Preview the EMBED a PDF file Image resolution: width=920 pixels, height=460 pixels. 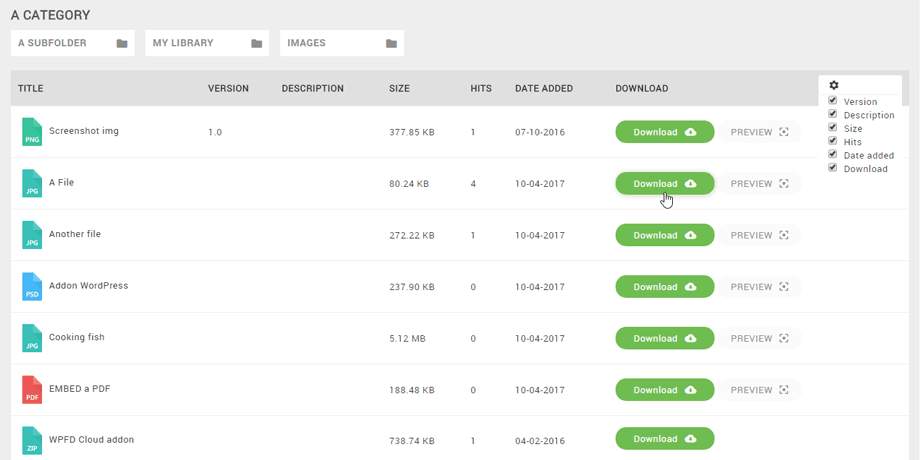[760, 390]
